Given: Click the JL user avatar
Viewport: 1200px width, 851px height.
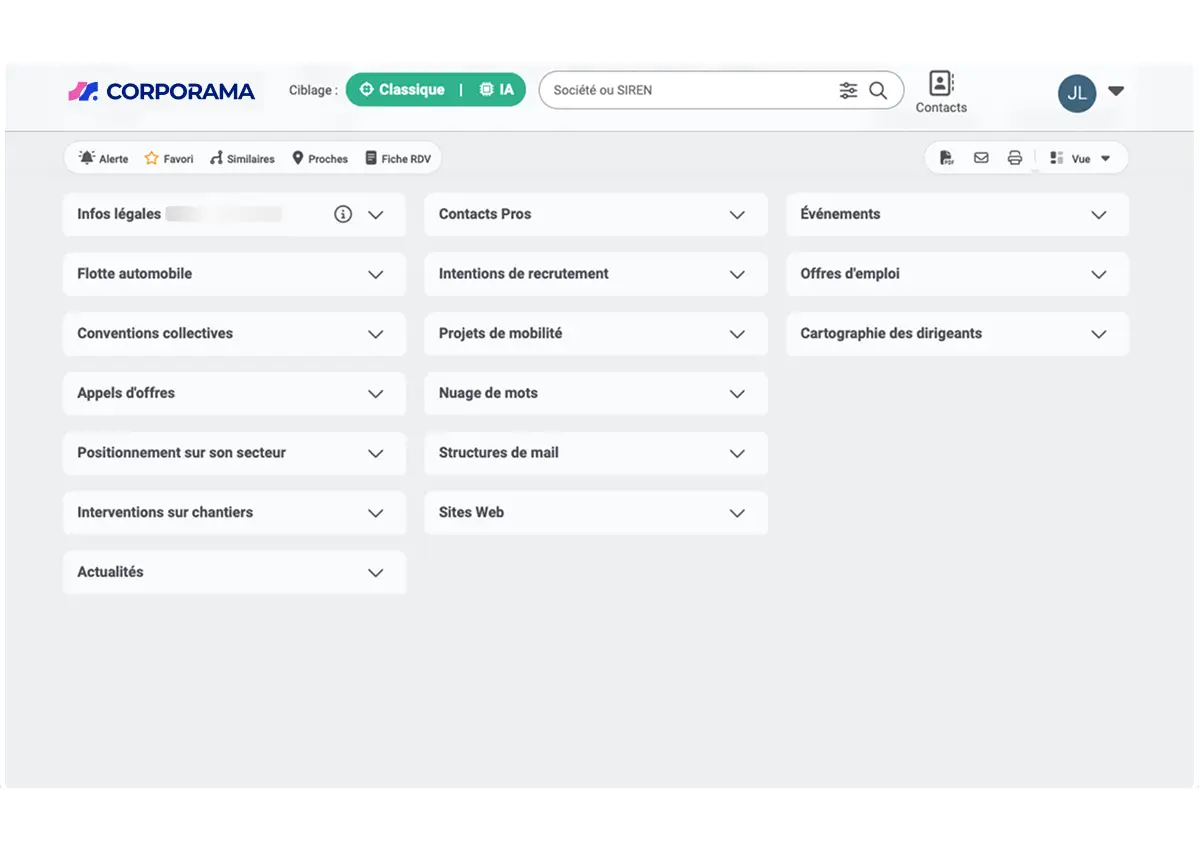Looking at the screenshot, I should 1077,93.
